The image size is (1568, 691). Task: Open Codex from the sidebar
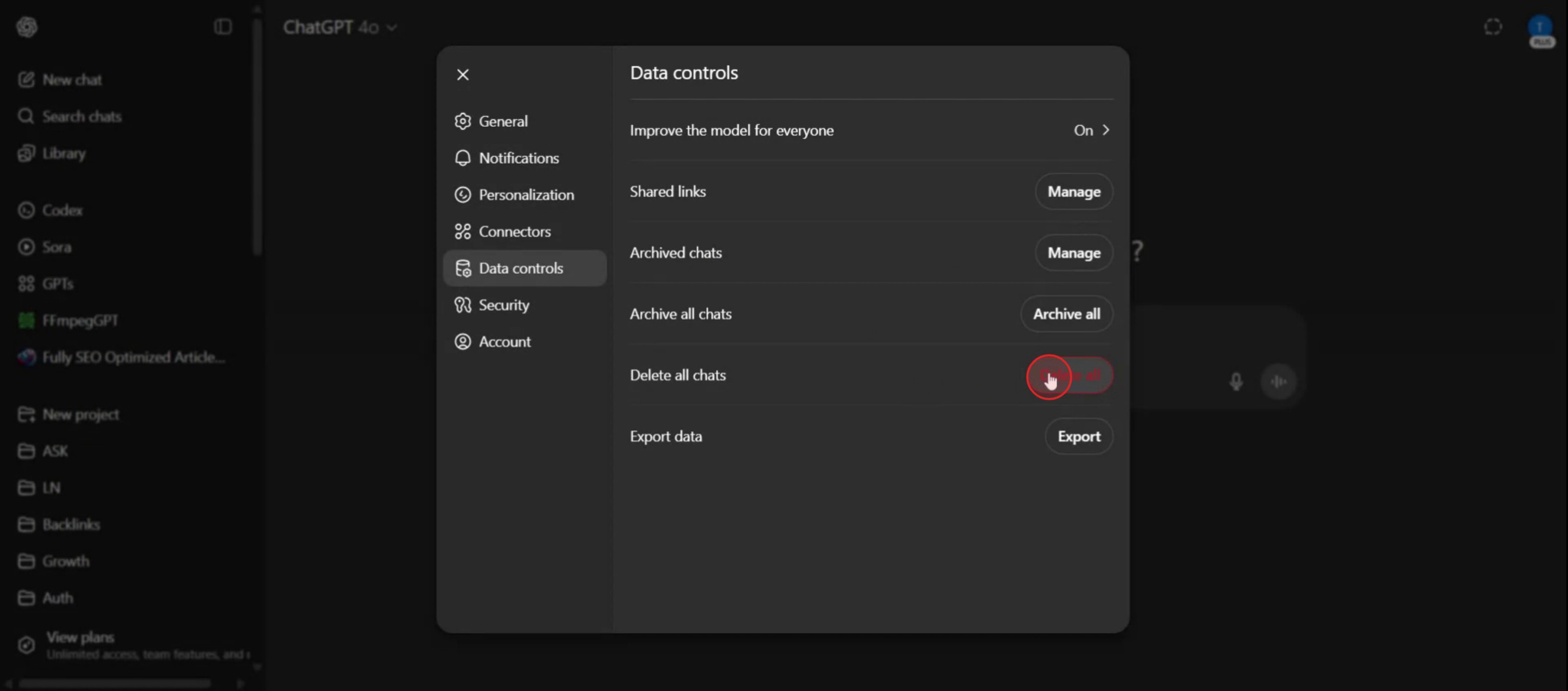128,210
